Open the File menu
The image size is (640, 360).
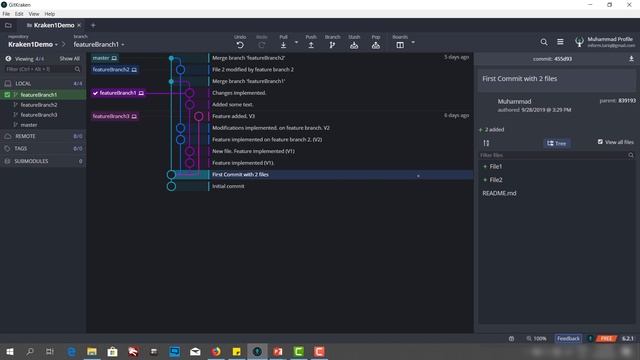tap(6, 14)
